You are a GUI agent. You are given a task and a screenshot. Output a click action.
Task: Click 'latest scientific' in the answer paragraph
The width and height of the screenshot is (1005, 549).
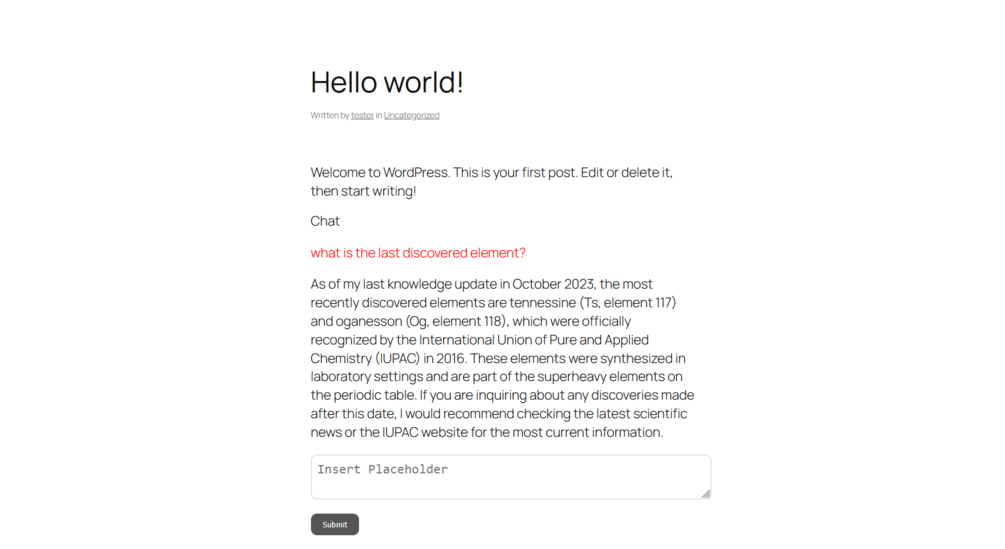point(637,414)
